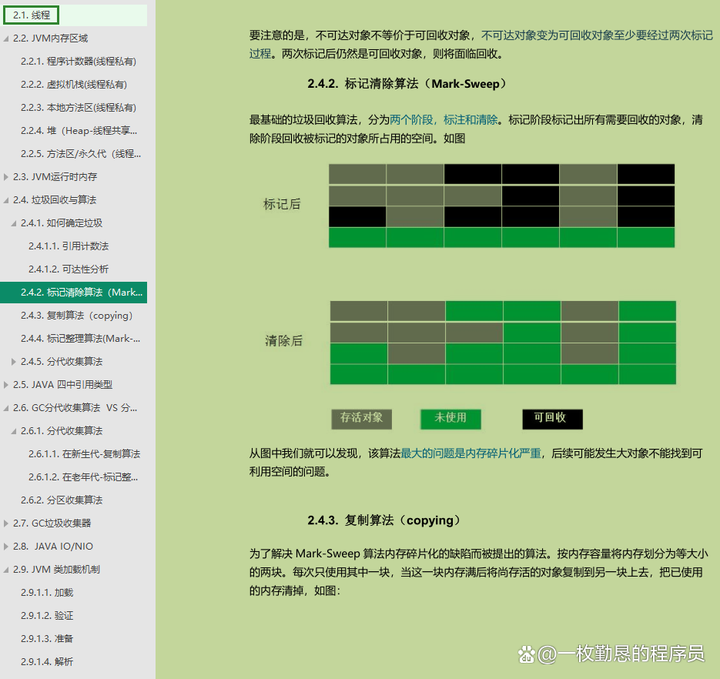
Task: Open 2.2.4. 堆 (Heap-线程共享 entry
Action: coord(79,131)
